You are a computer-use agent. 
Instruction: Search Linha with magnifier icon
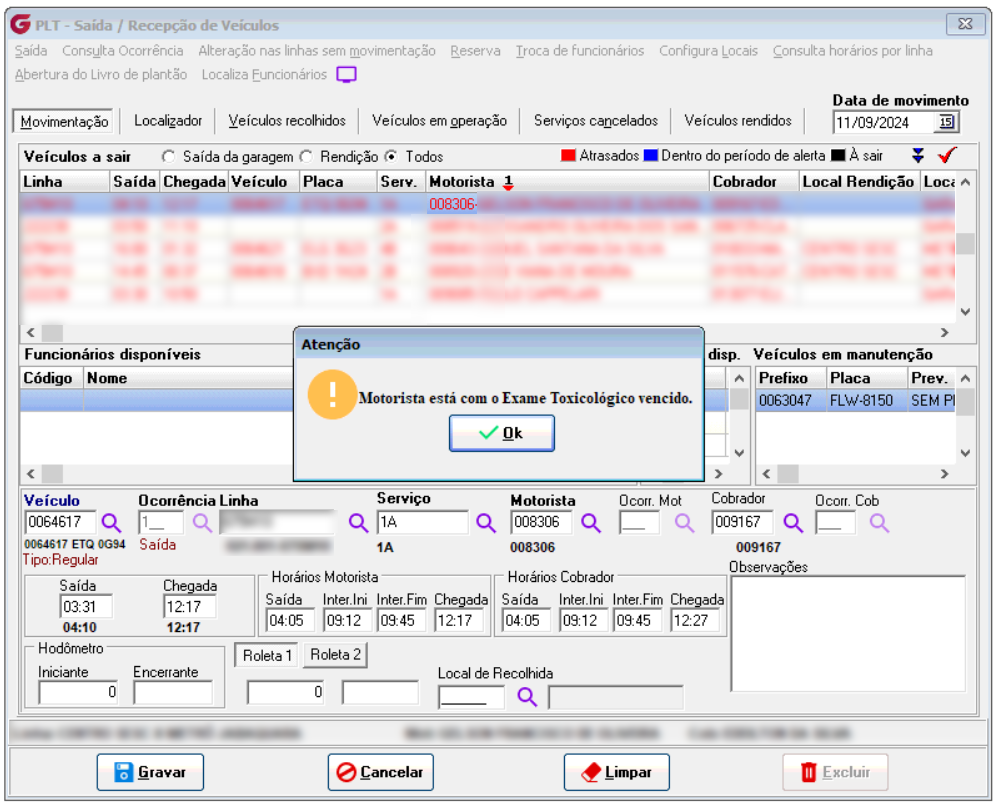pyautogui.click(x=358, y=523)
